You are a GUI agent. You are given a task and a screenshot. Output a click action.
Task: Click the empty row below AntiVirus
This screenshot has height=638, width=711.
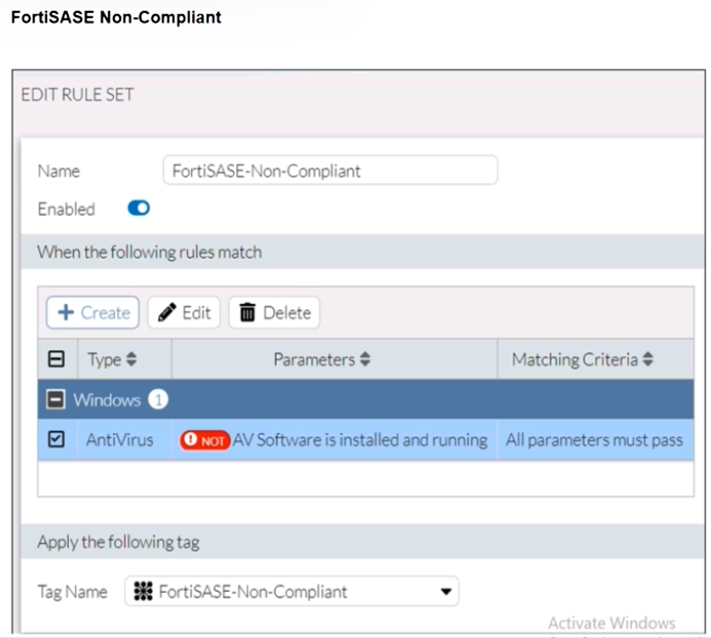(365, 478)
